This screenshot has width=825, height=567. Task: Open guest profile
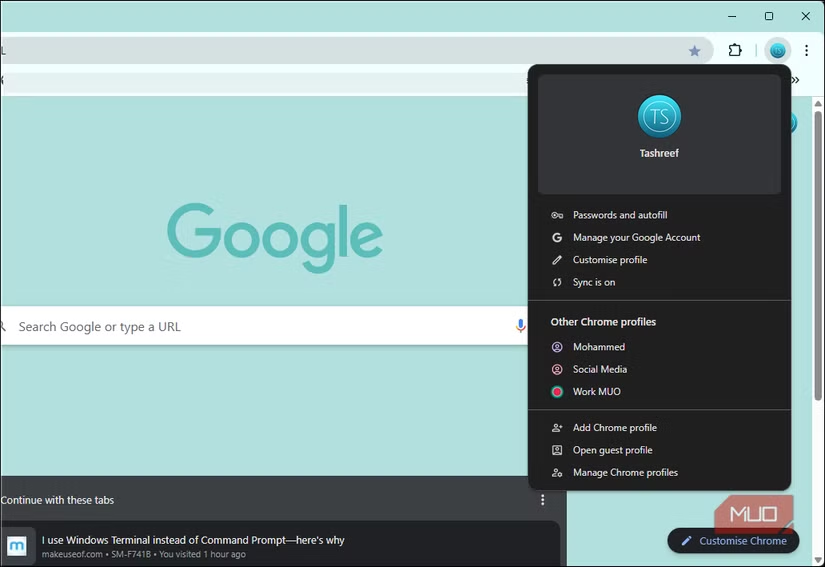tap(612, 450)
